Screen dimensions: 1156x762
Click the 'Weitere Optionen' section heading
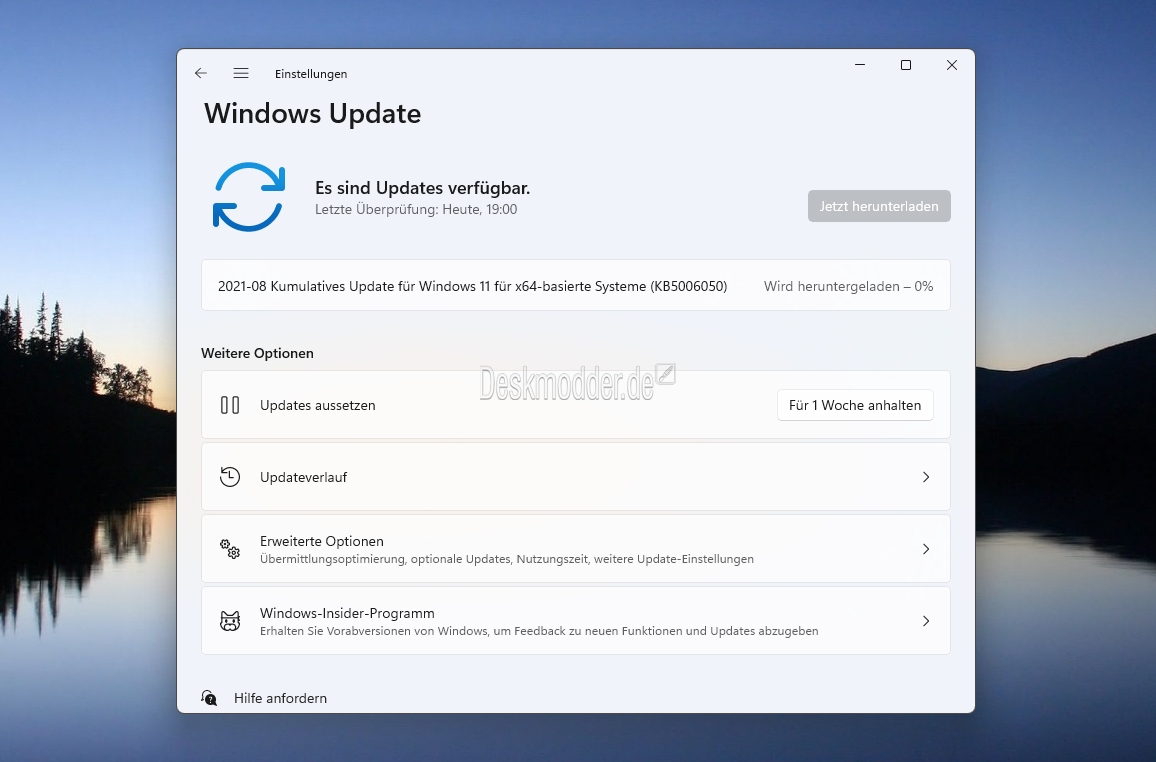point(257,353)
